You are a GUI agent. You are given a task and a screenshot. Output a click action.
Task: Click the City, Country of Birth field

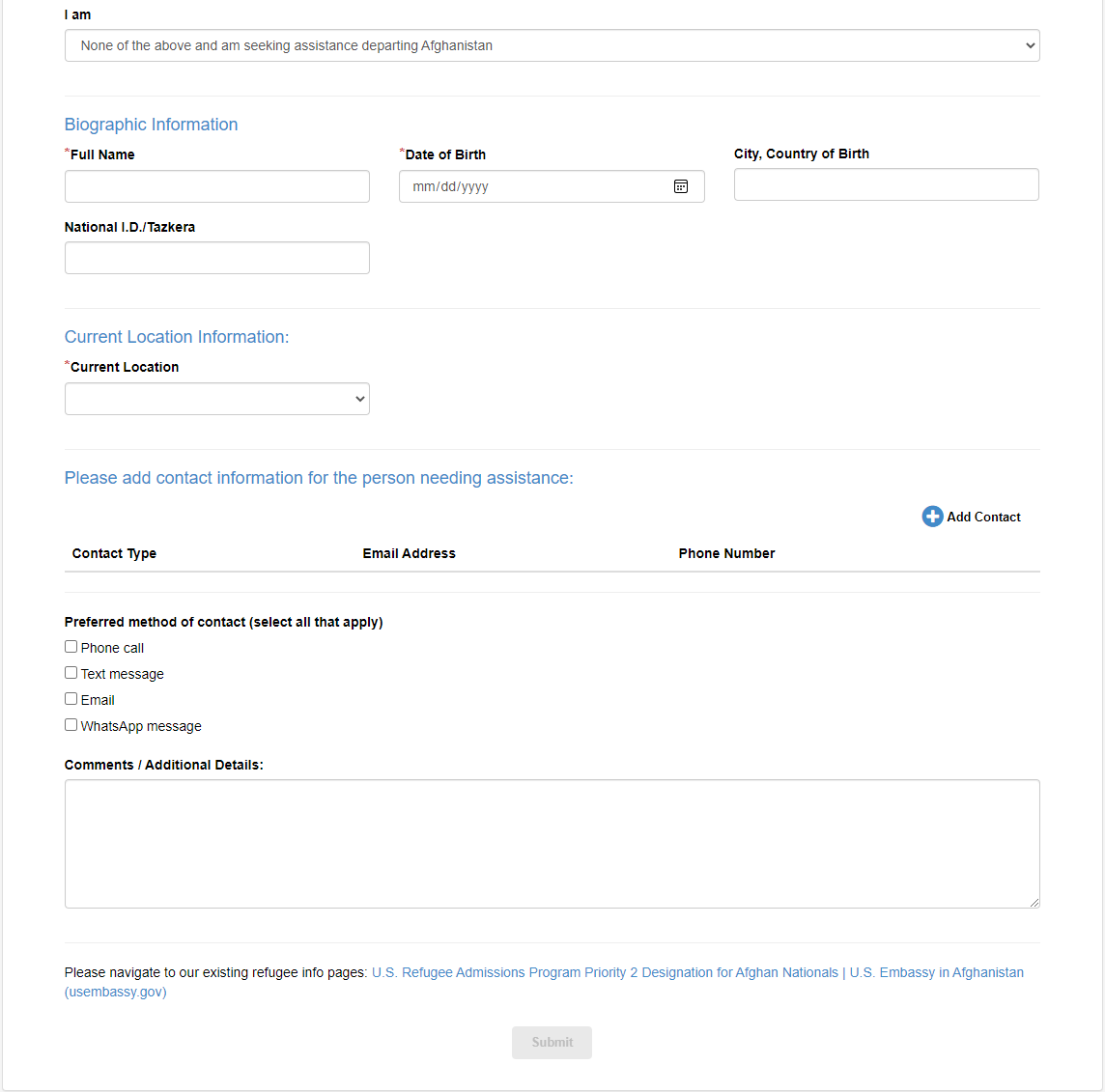[886, 184]
